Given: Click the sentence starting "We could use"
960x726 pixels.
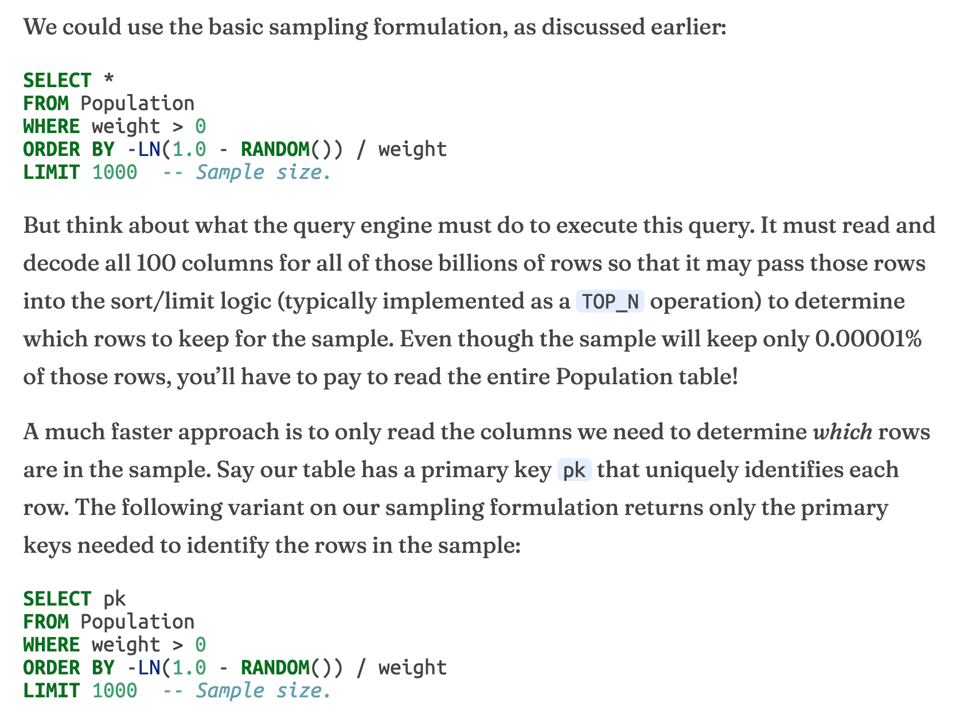Looking at the screenshot, I should (x=374, y=27).
